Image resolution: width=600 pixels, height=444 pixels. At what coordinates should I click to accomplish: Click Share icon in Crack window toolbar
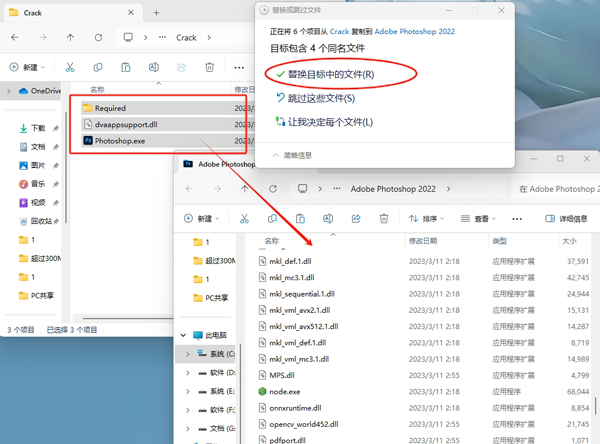[x=181, y=67]
